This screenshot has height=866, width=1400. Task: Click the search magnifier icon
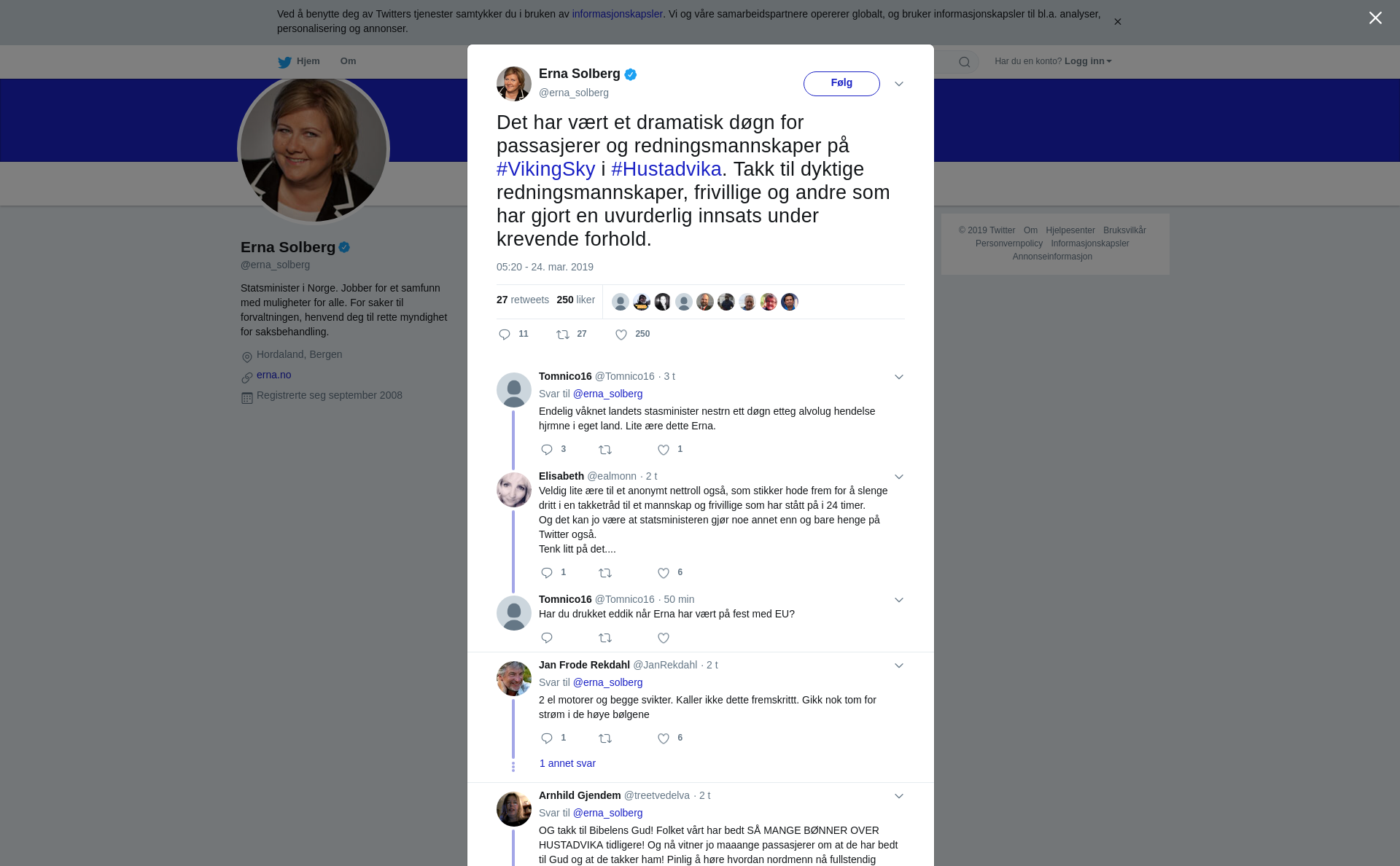(965, 62)
